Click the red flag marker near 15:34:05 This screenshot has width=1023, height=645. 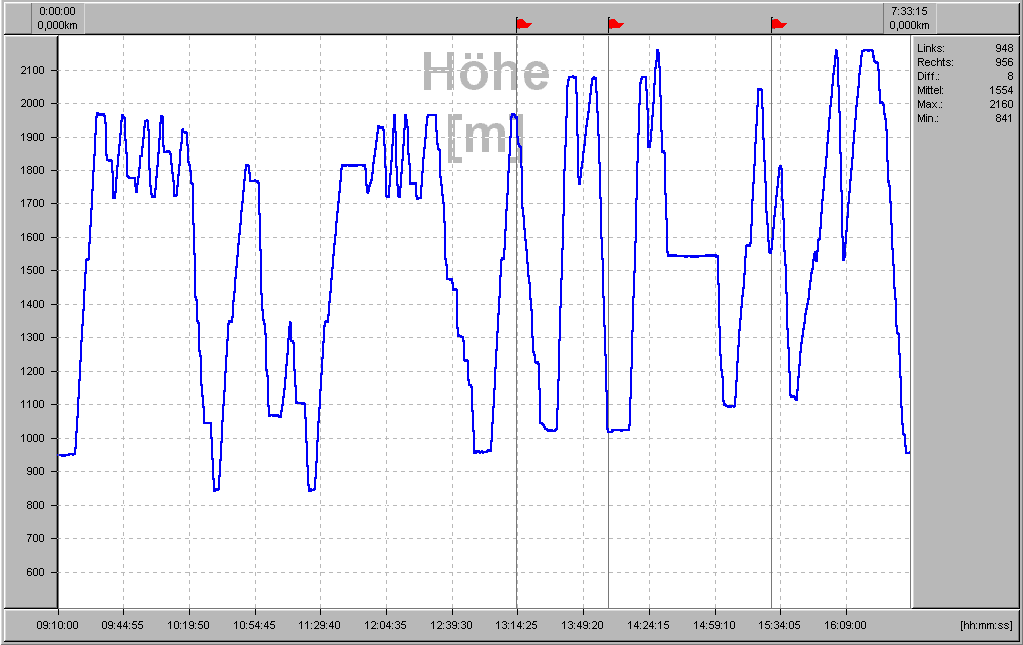pyautogui.click(x=779, y=23)
